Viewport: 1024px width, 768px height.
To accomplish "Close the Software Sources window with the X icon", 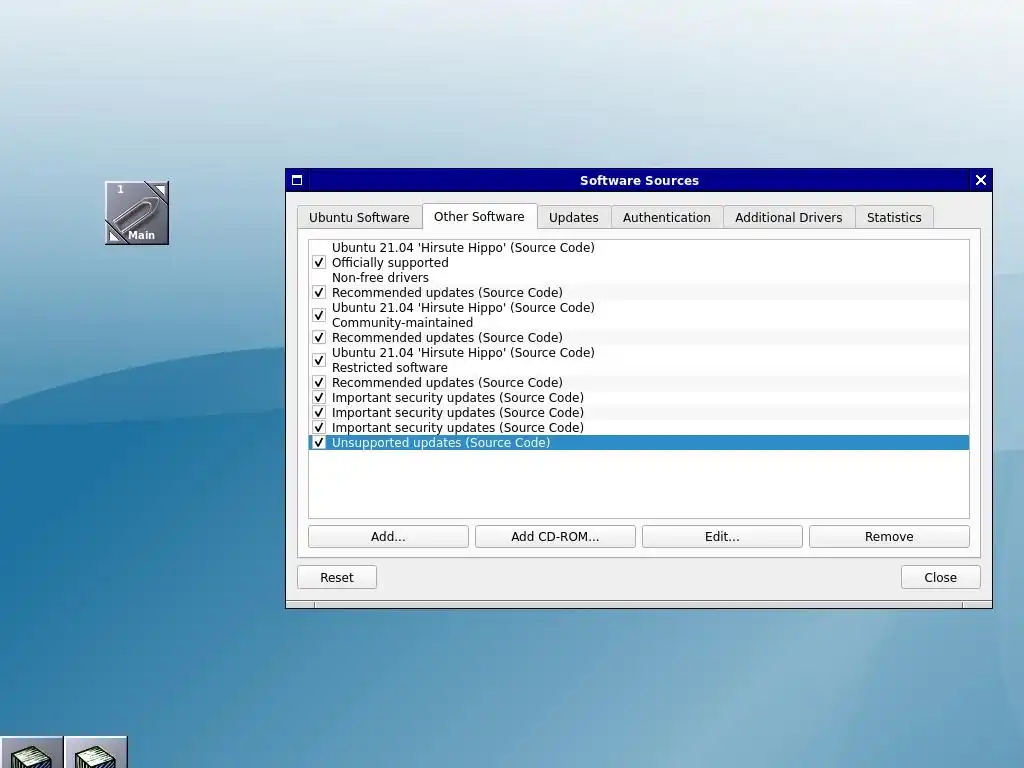I will click(x=980, y=180).
